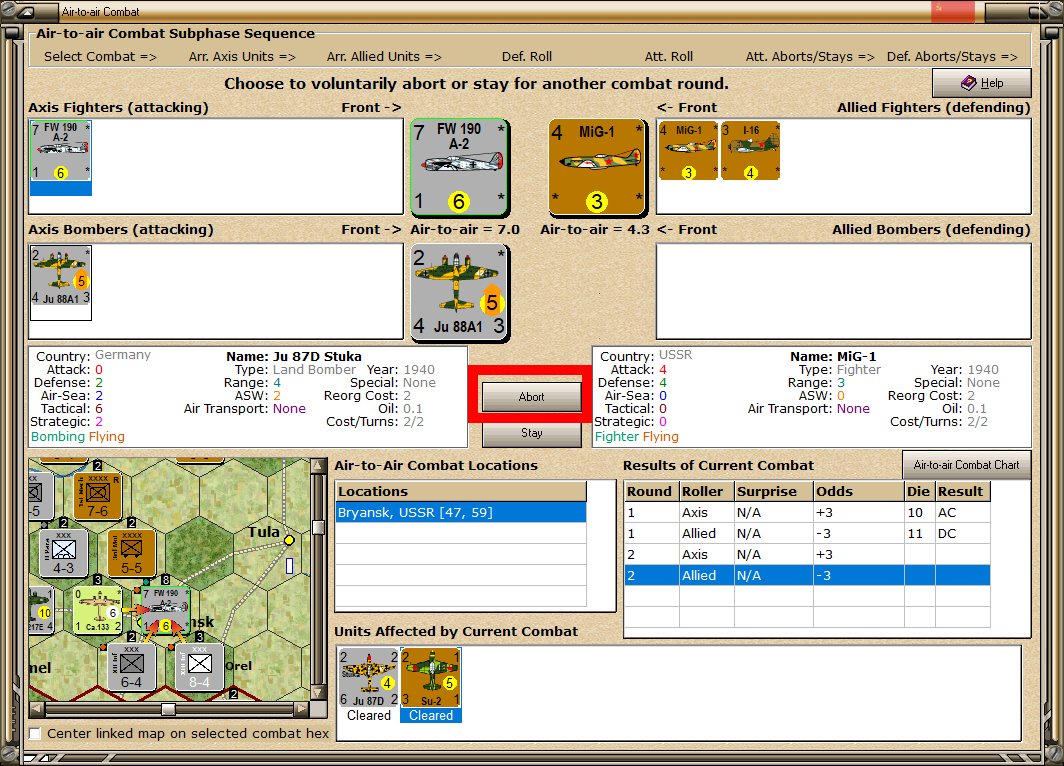Click the Arr. Allied Units => subphase step

click(384, 56)
